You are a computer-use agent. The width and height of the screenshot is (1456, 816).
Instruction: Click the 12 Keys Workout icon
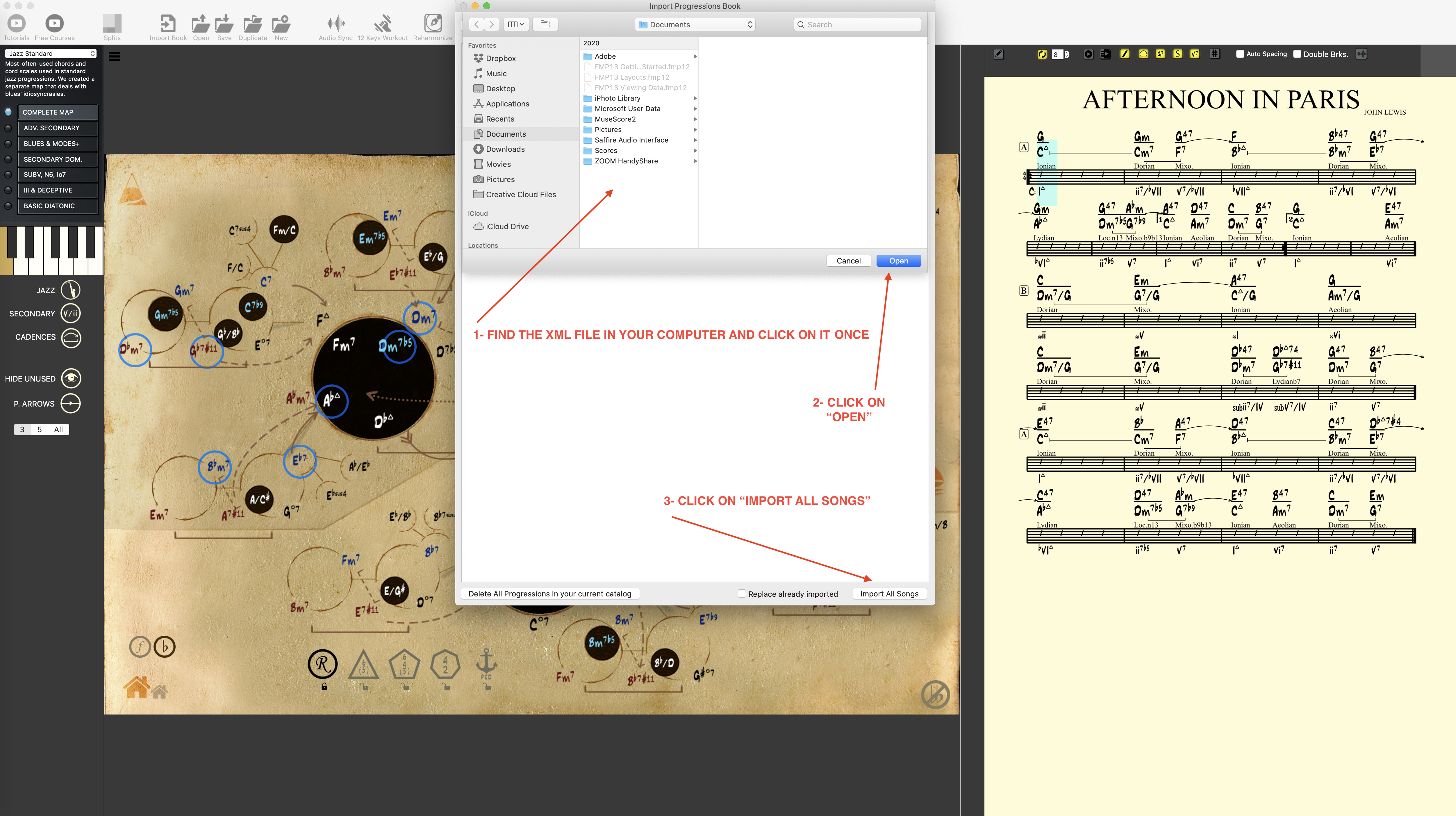pyautogui.click(x=383, y=24)
